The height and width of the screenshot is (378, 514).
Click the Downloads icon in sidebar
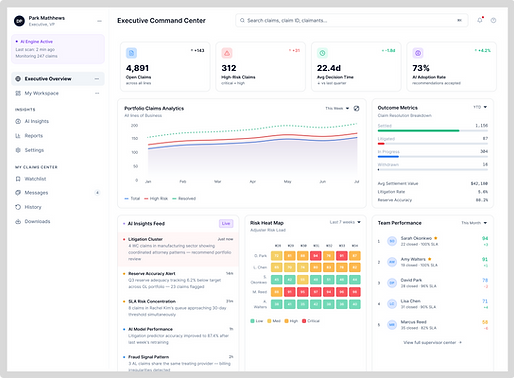[x=18, y=221]
